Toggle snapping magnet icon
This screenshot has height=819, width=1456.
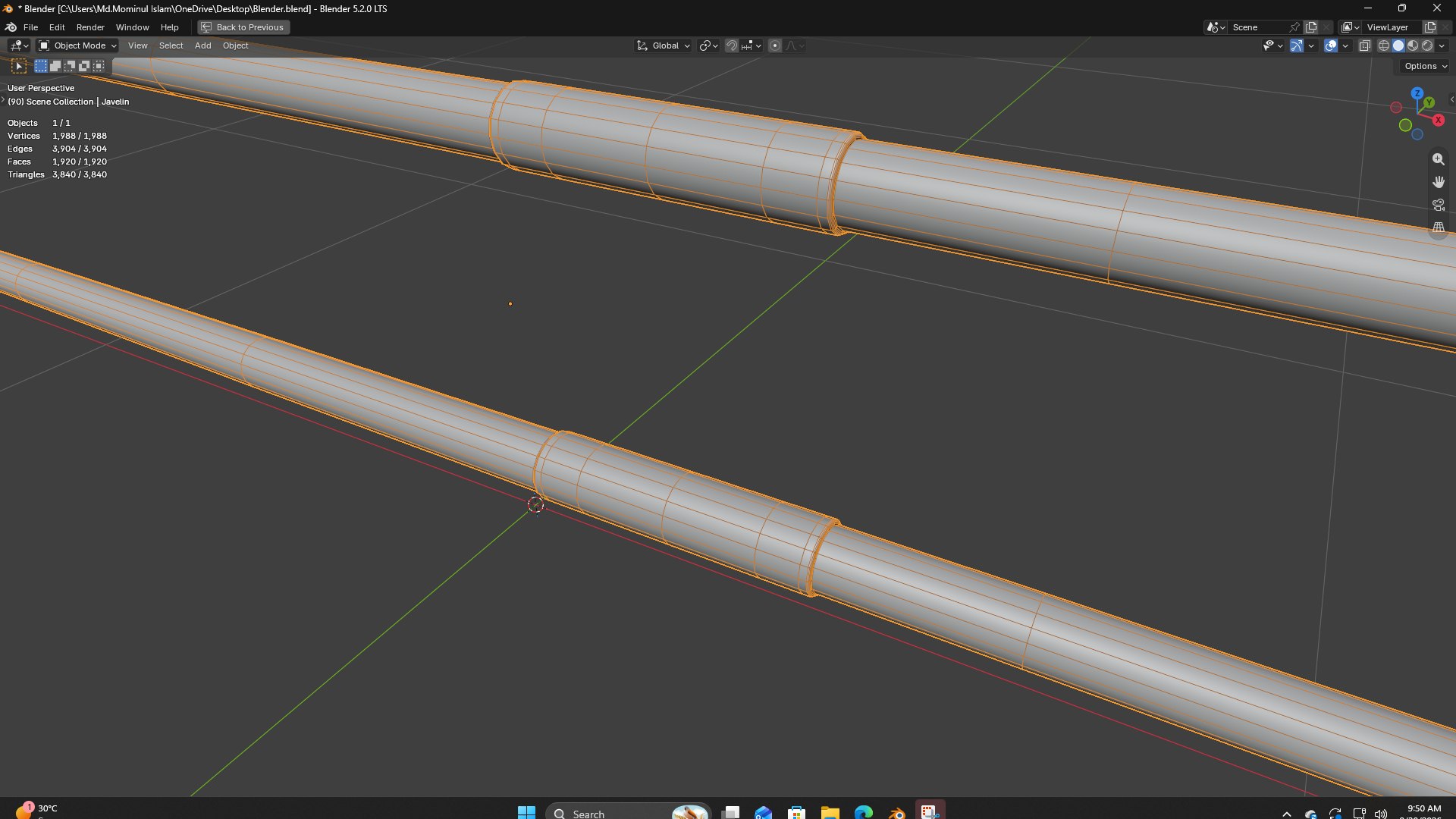731,45
